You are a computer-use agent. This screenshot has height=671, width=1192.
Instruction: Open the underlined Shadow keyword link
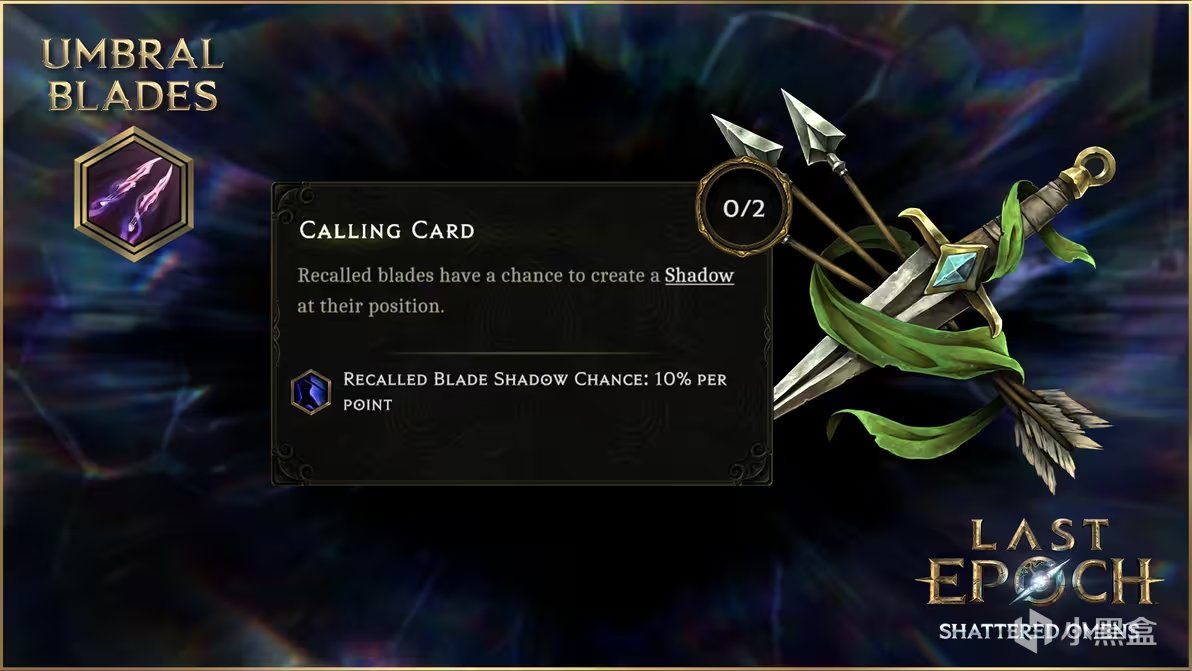pyautogui.click(x=699, y=275)
